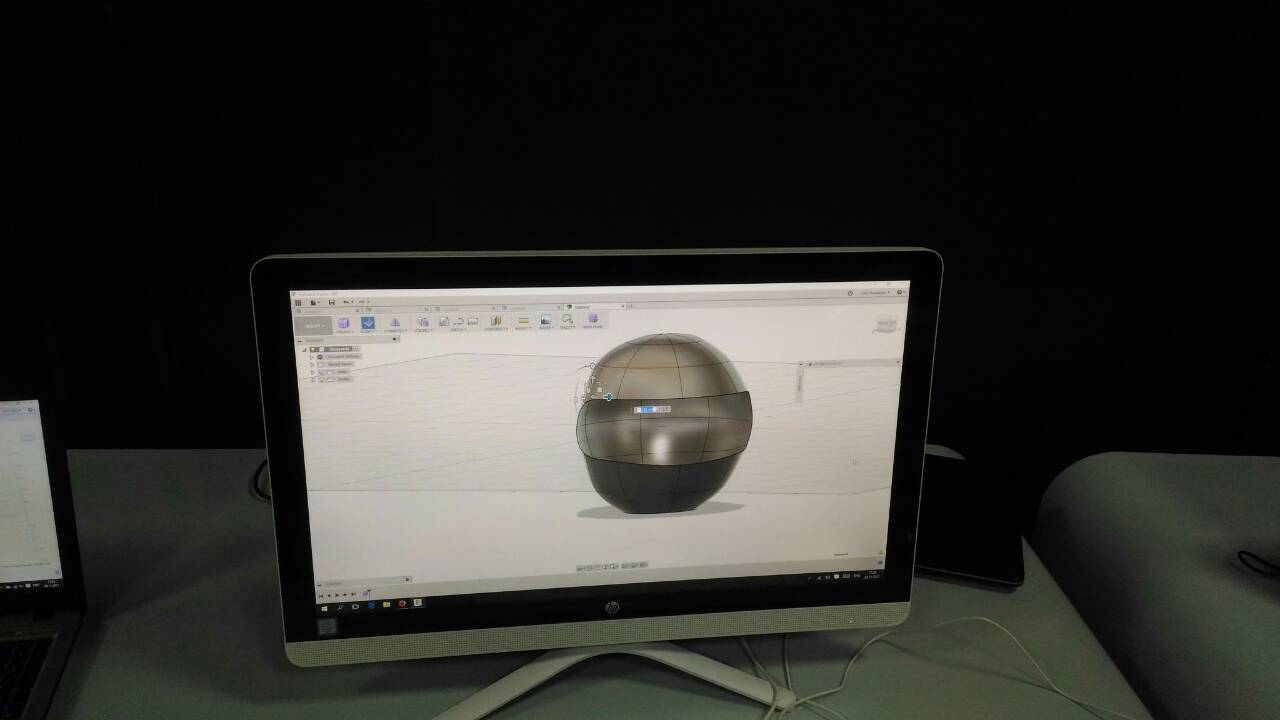
Task: Click the Create purple box icon
Action: [344, 323]
